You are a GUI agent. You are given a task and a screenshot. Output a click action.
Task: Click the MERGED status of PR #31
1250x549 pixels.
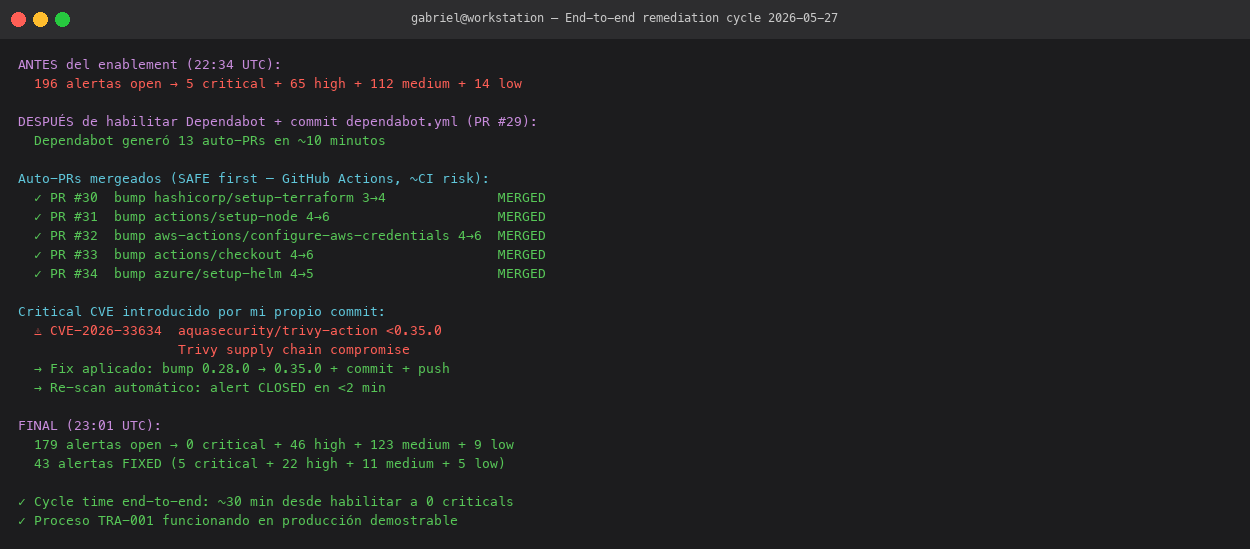pyautogui.click(x=522, y=217)
